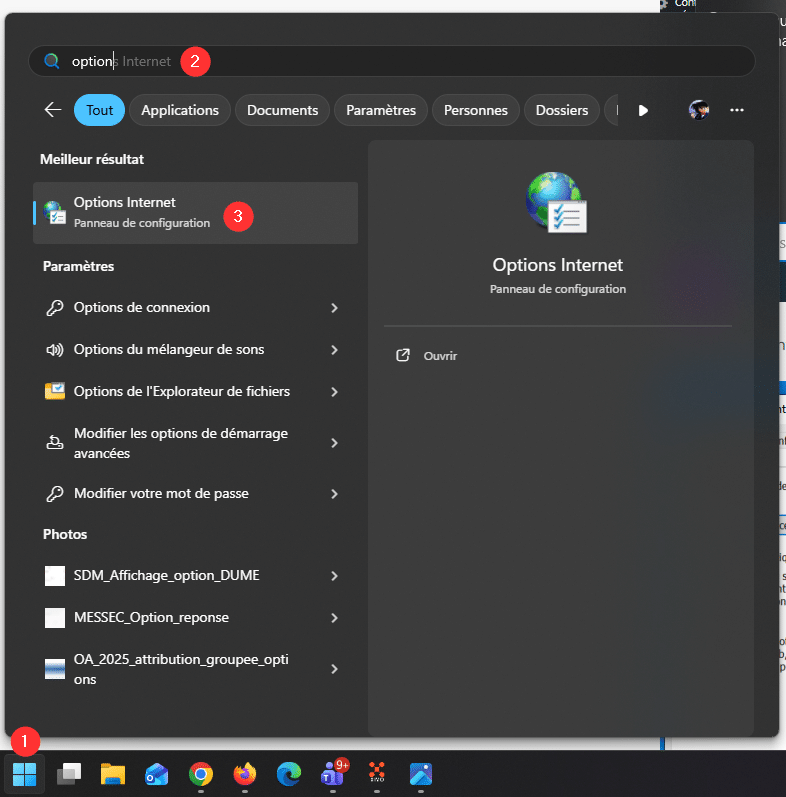Open Microsoft Teams from the taskbar
Screen dimensions: 786x797
(x=332, y=774)
